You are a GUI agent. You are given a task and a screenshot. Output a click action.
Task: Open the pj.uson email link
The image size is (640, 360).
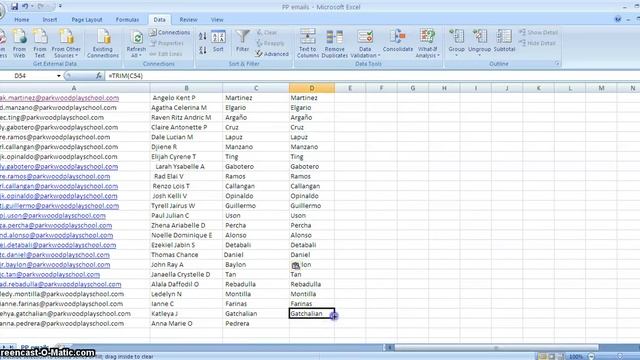click(x=53, y=216)
